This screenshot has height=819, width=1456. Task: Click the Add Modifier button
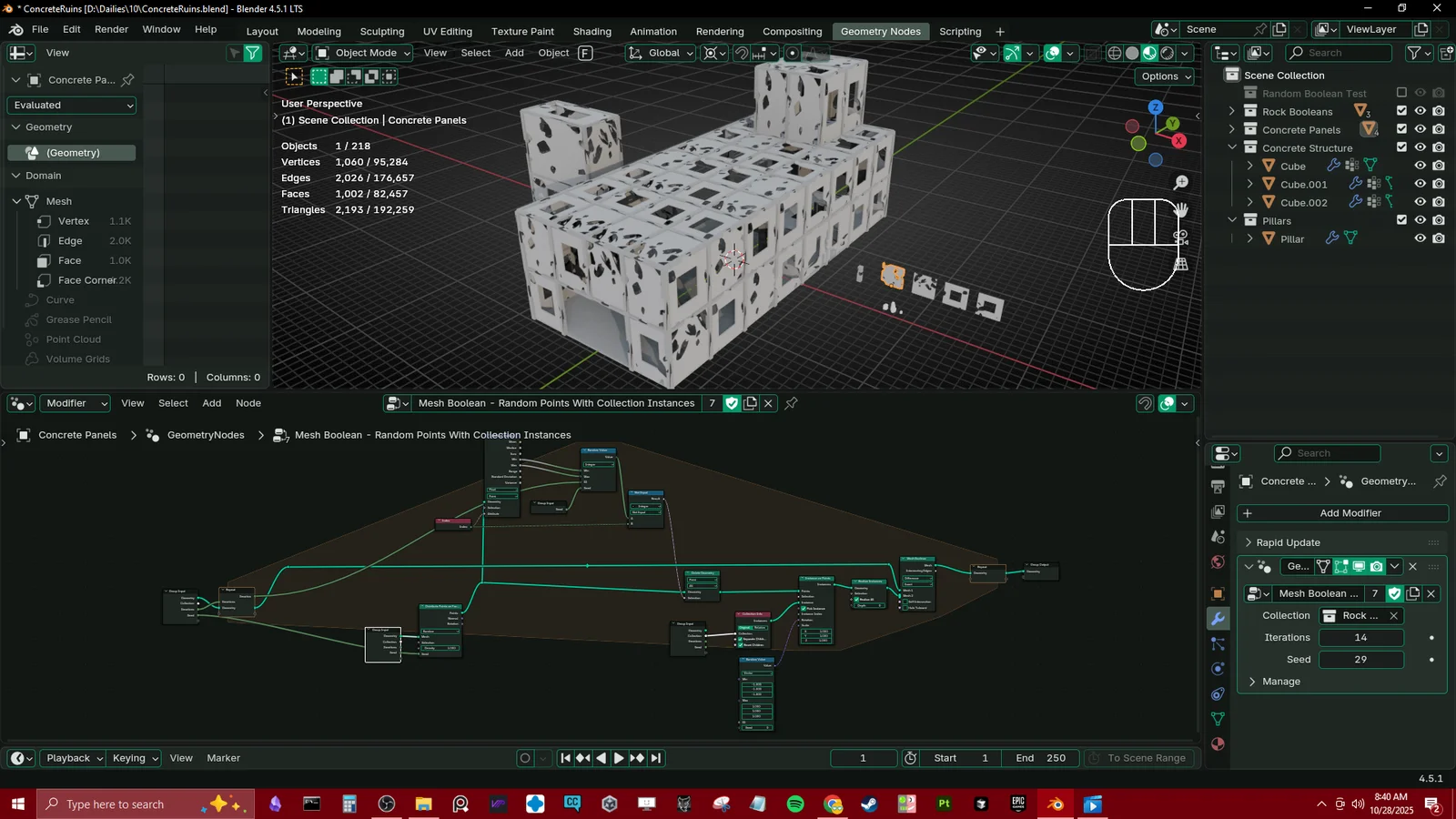pyautogui.click(x=1351, y=513)
